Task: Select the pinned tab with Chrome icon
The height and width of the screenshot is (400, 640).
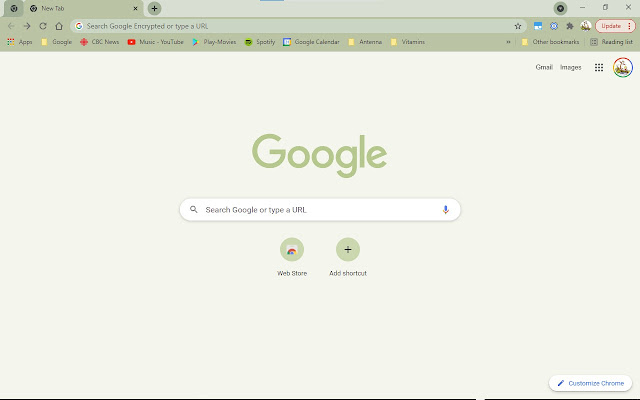Action: coord(14,9)
